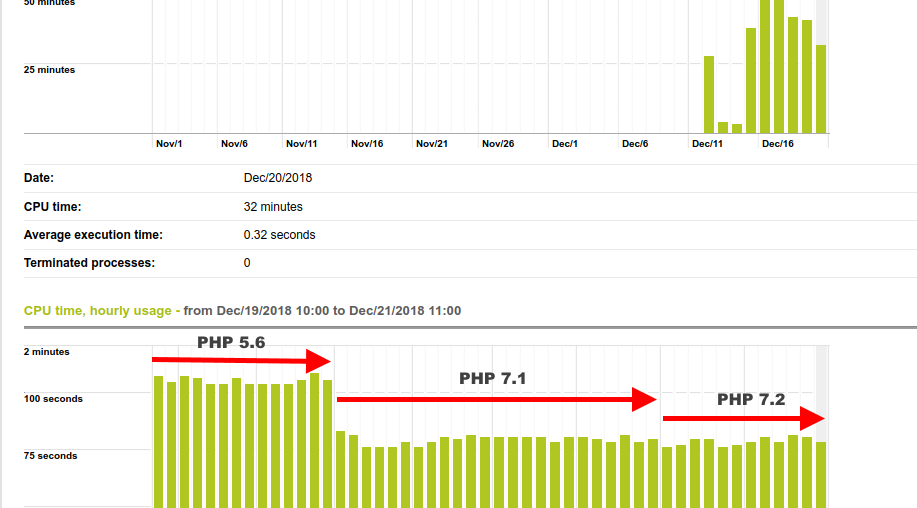
Task: Click the Nov/1 axis label
Action: tap(169, 144)
